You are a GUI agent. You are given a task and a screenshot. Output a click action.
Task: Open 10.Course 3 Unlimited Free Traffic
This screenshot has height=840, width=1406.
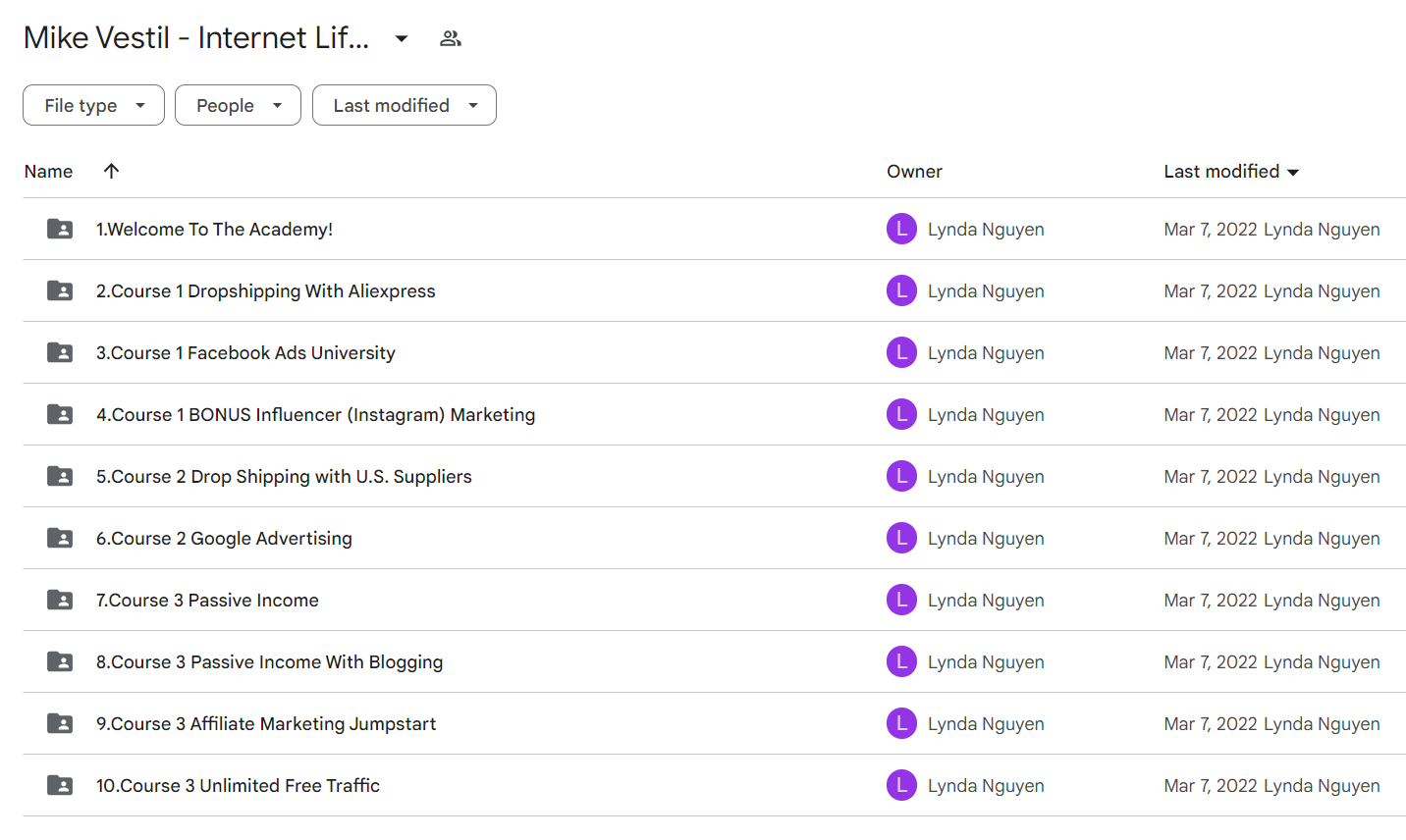(238, 785)
